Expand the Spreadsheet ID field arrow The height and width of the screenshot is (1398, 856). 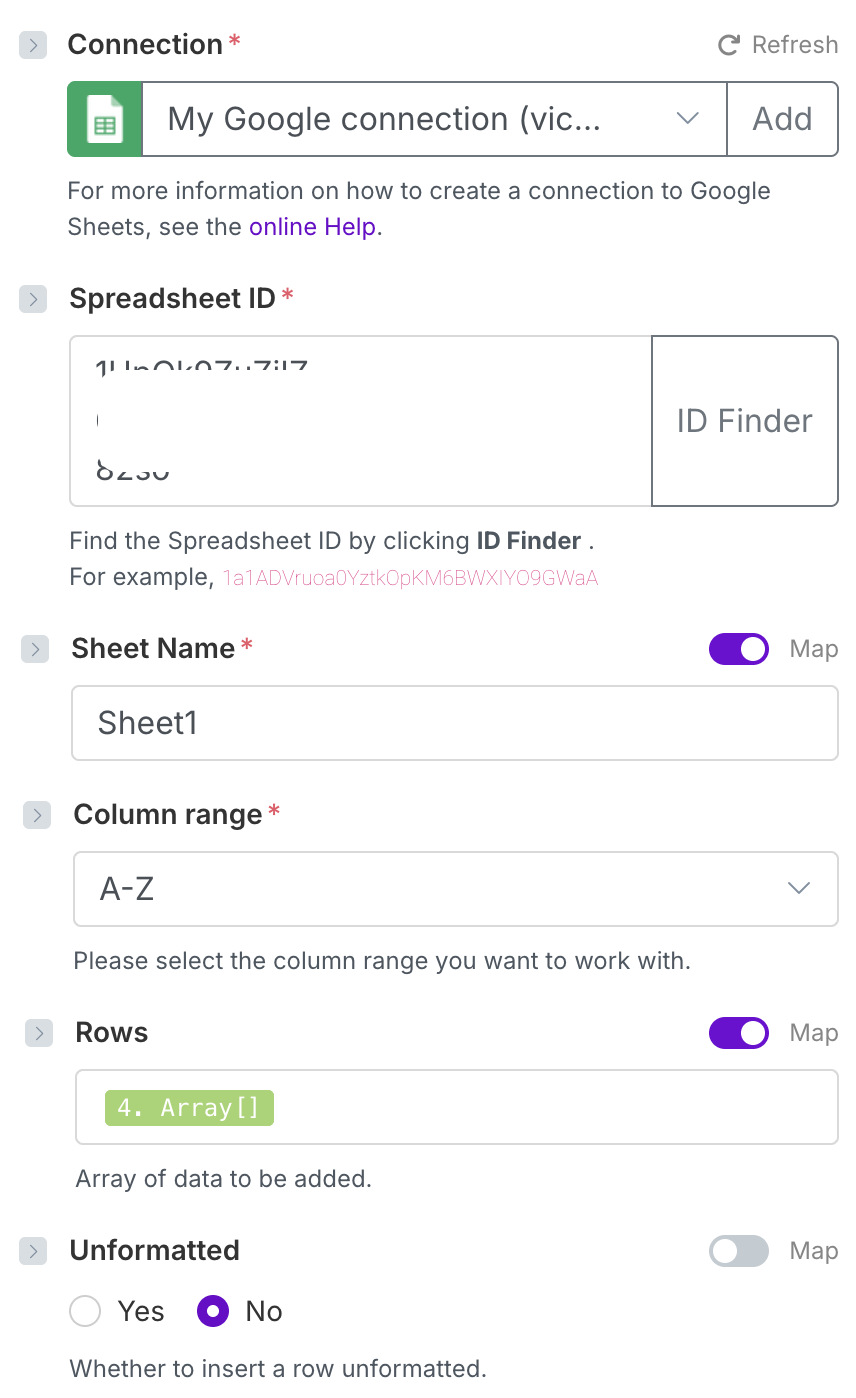pos(33,298)
